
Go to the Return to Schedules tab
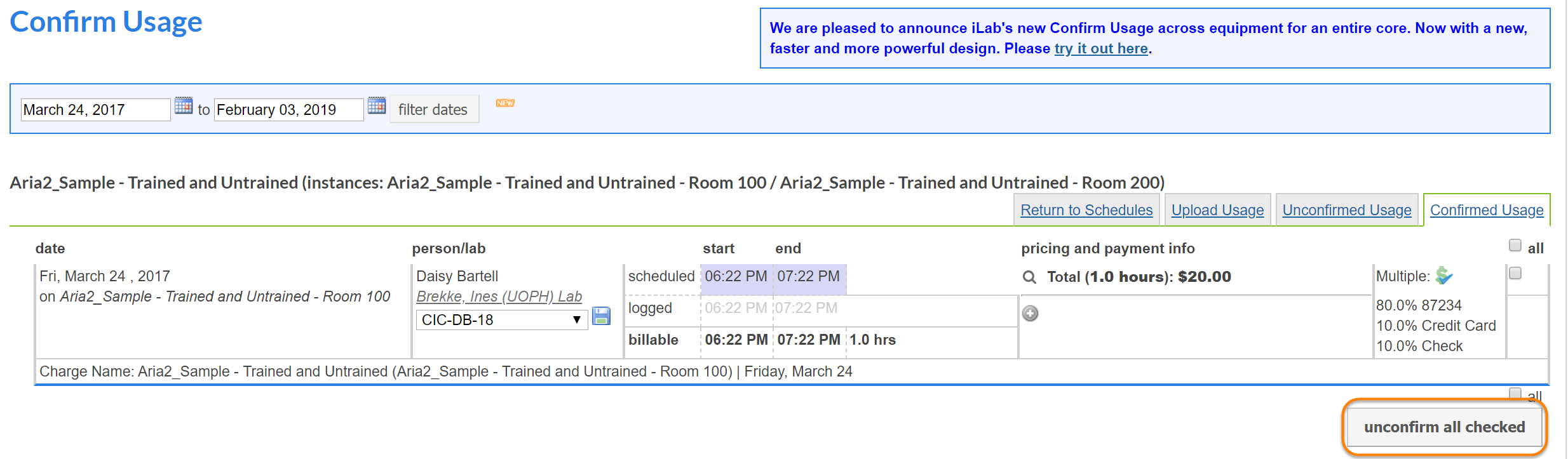tap(1086, 210)
